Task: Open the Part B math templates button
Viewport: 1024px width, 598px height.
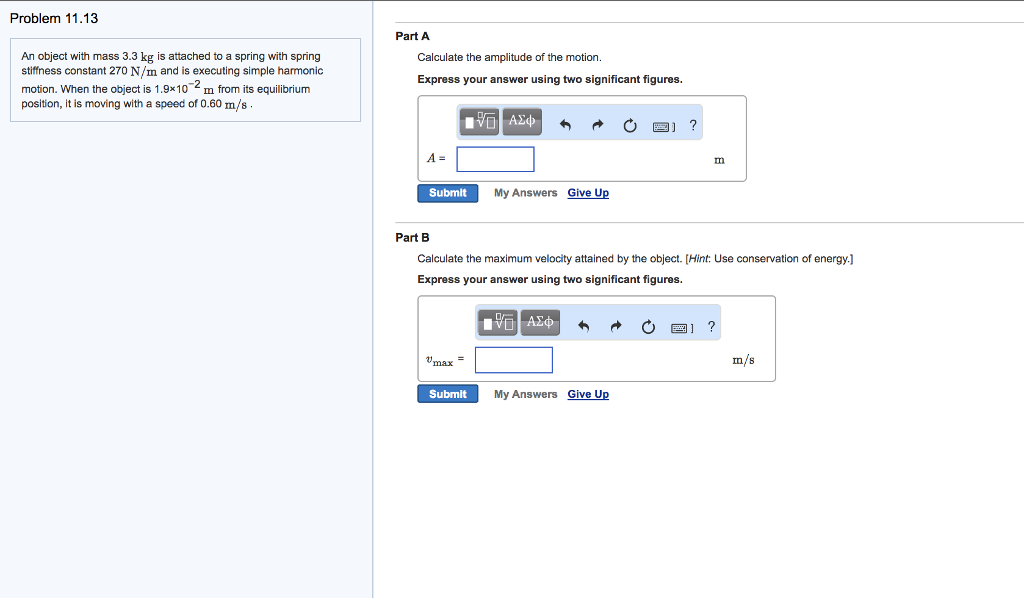Action: pos(498,323)
